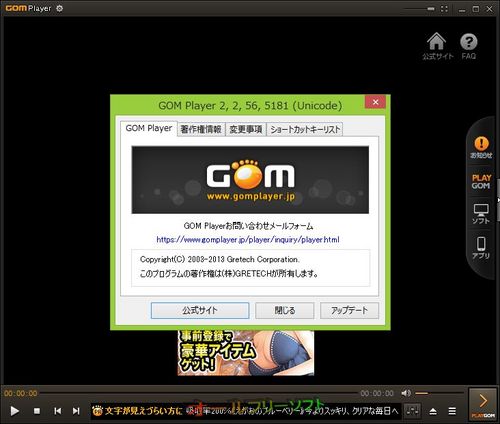Click the GOM Player logo in title bar

tap(28, 8)
